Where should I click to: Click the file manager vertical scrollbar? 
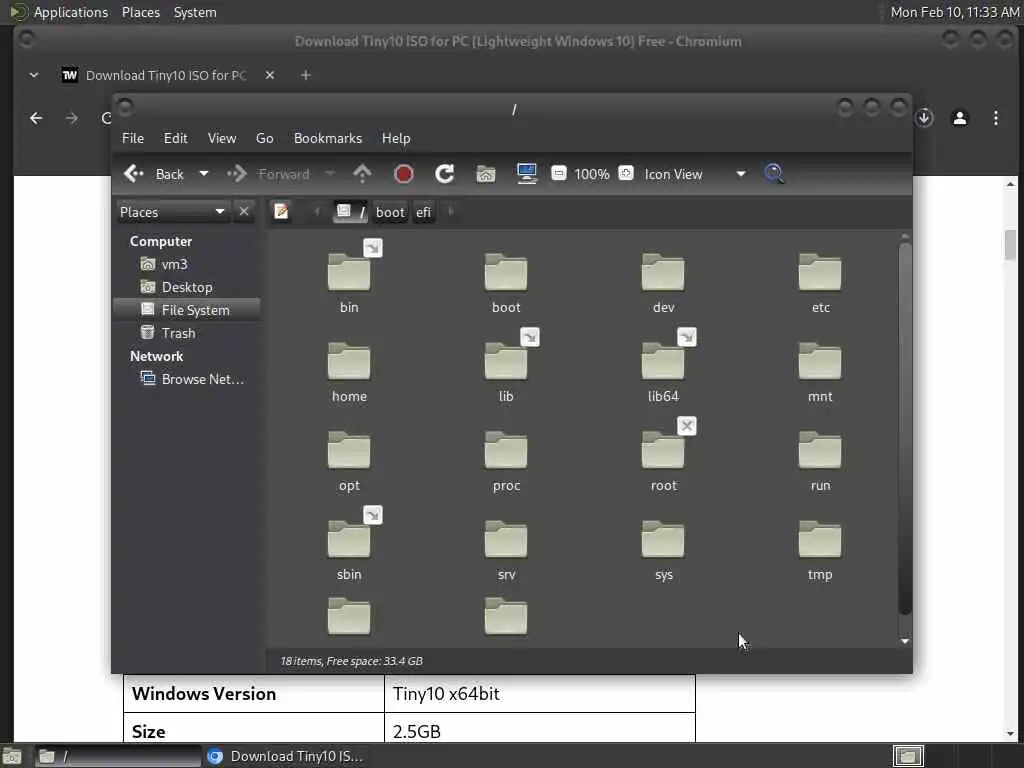click(904, 428)
